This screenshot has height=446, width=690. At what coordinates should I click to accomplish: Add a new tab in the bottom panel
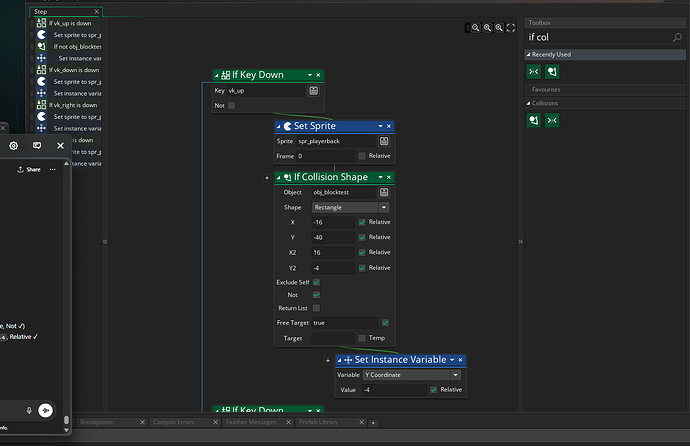coord(373,423)
